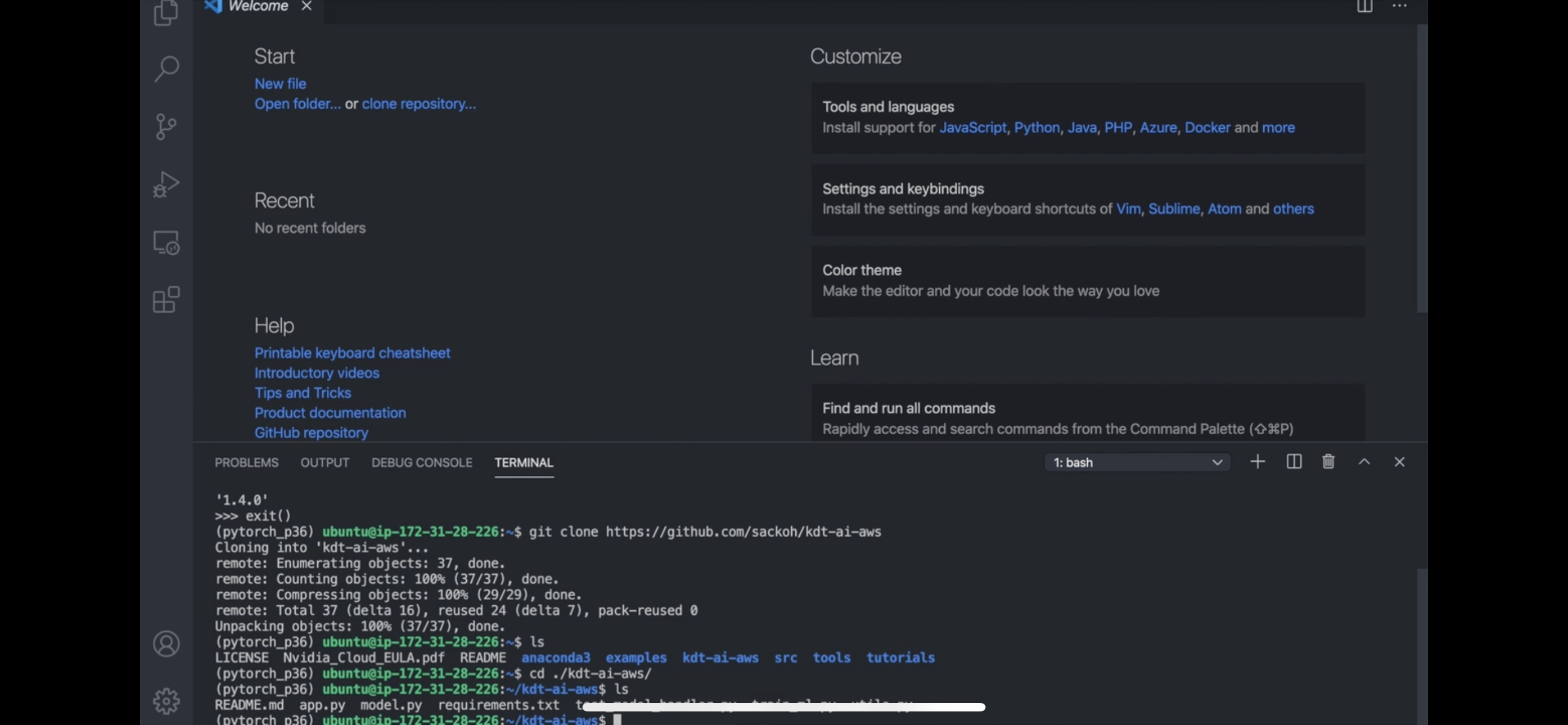The image size is (1568, 725).
Task: Click 'app.py' in terminal listing
Action: pos(322,706)
